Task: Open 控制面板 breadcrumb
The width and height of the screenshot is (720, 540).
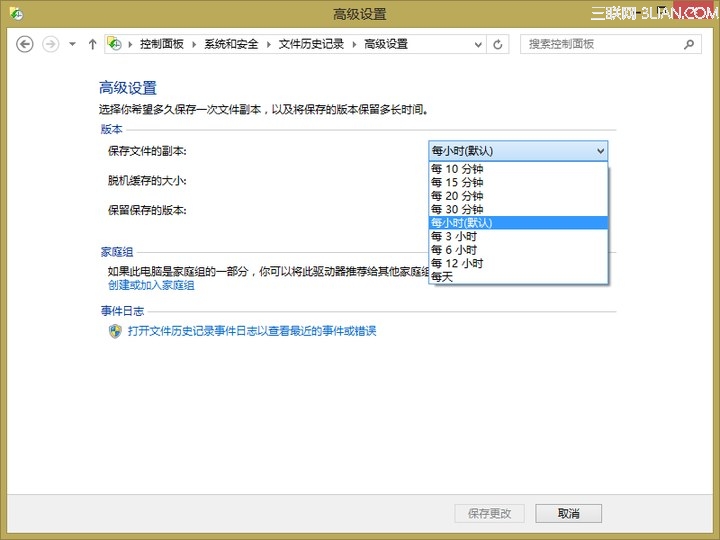Action: tap(162, 44)
